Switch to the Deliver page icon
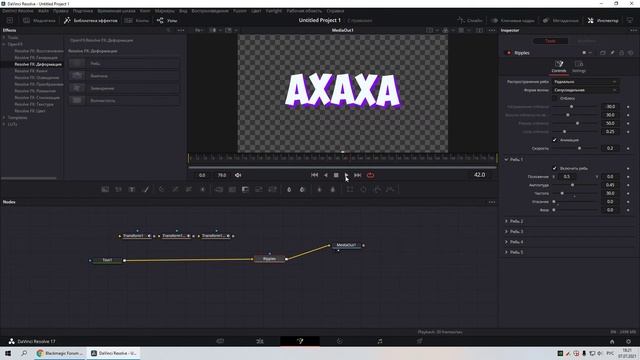 click(420, 341)
